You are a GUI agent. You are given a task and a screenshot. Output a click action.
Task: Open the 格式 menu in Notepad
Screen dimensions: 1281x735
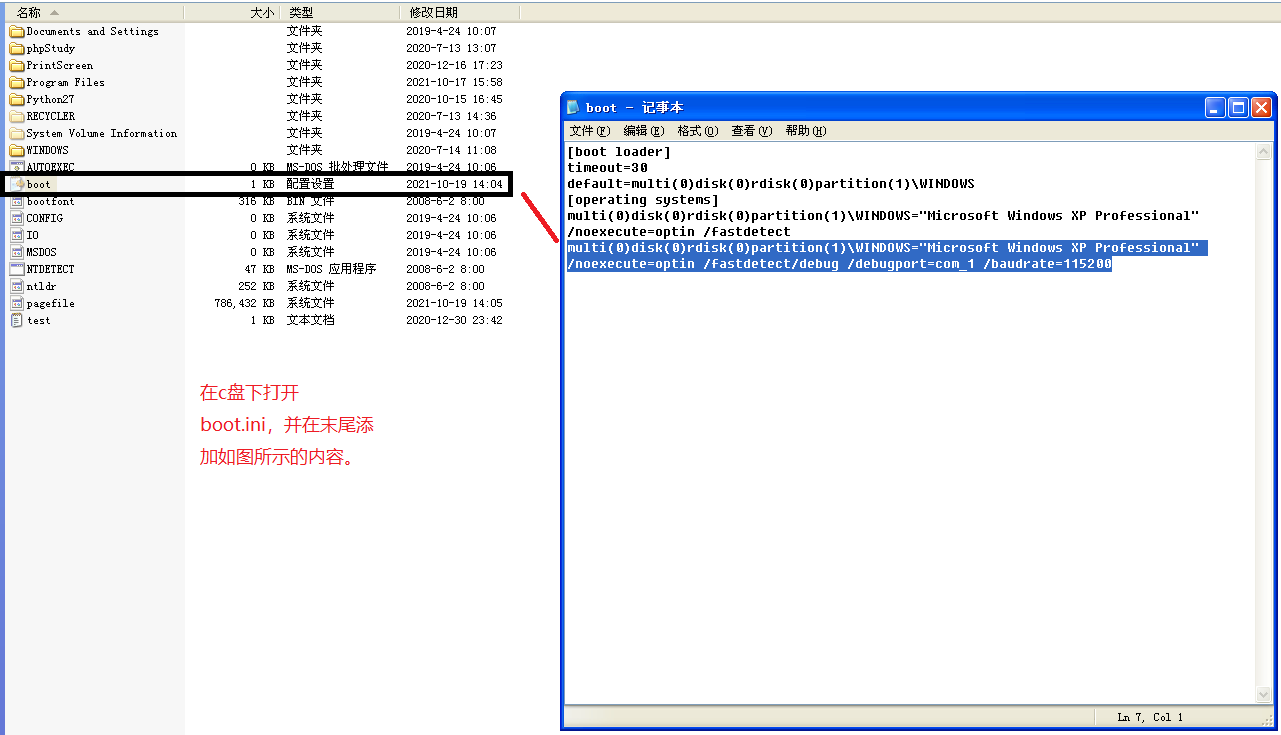(x=697, y=130)
